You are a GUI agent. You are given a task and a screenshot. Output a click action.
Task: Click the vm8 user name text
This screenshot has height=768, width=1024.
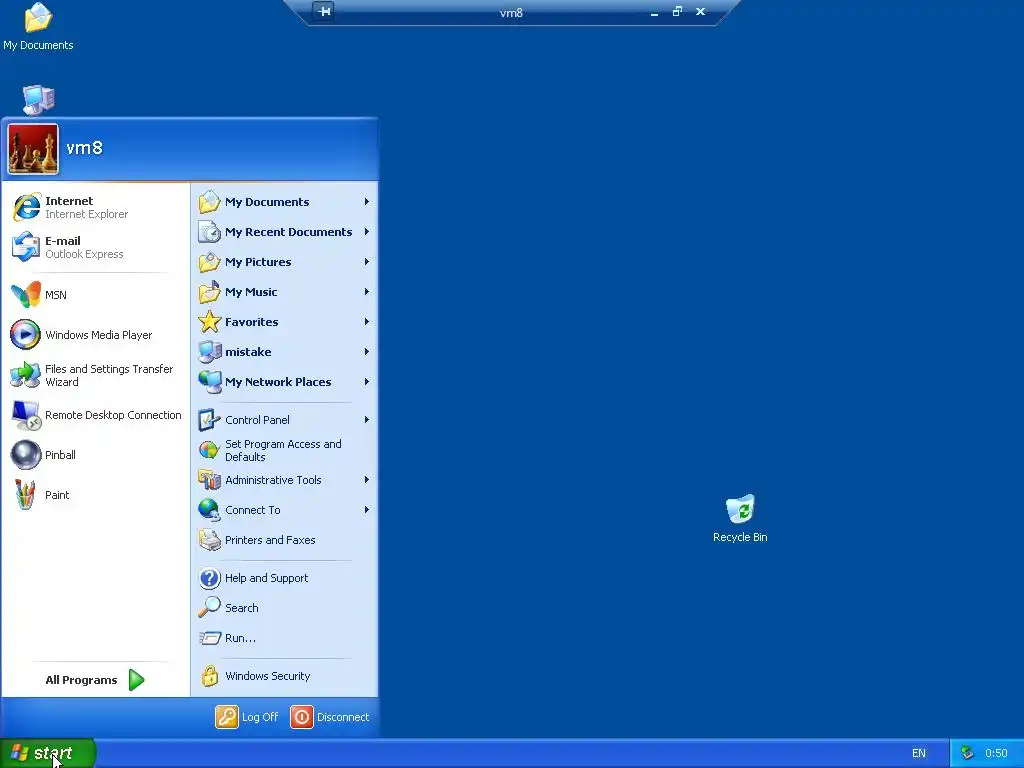click(84, 148)
